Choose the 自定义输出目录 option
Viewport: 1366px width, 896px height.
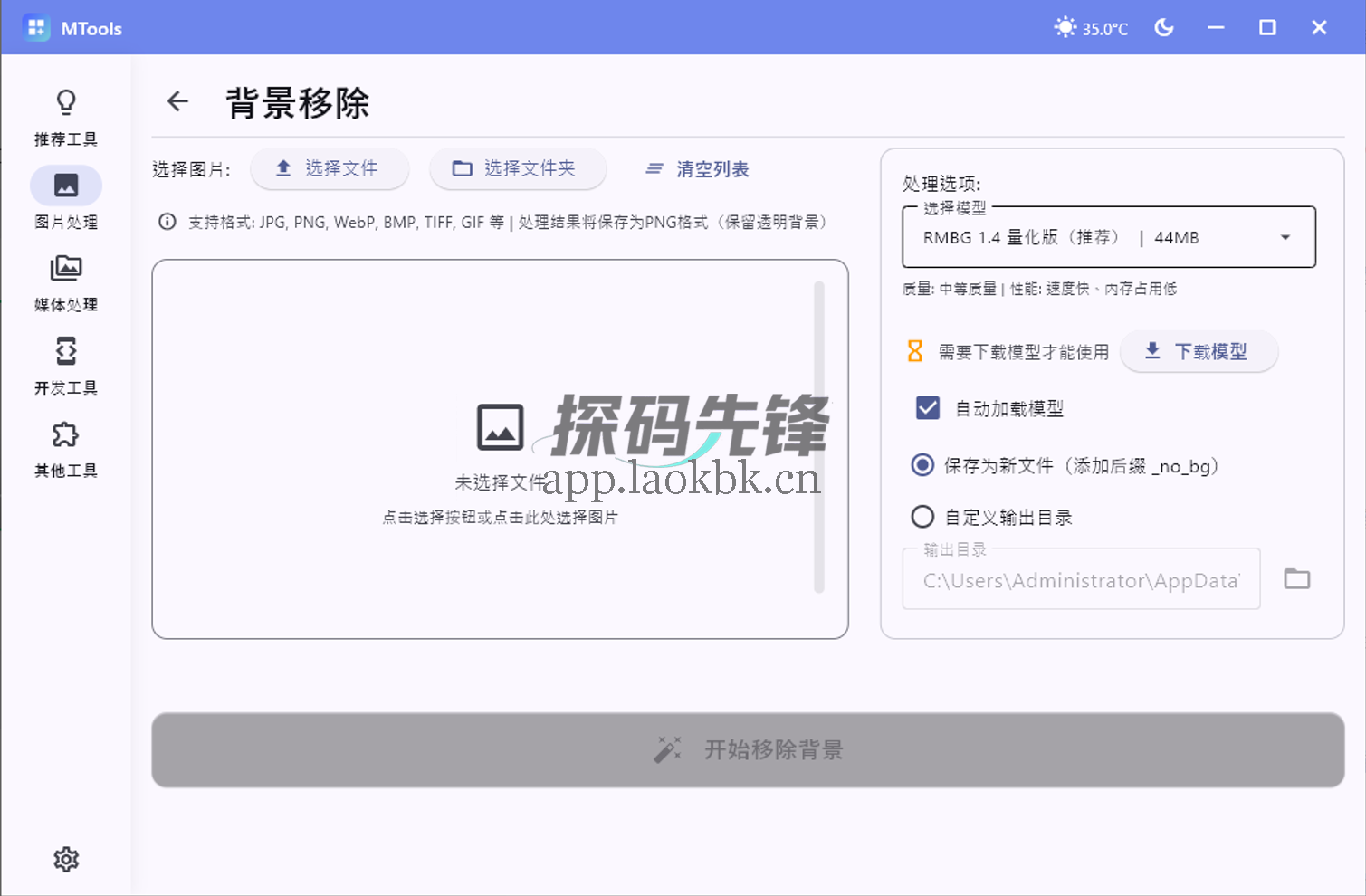tap(922, 516)
